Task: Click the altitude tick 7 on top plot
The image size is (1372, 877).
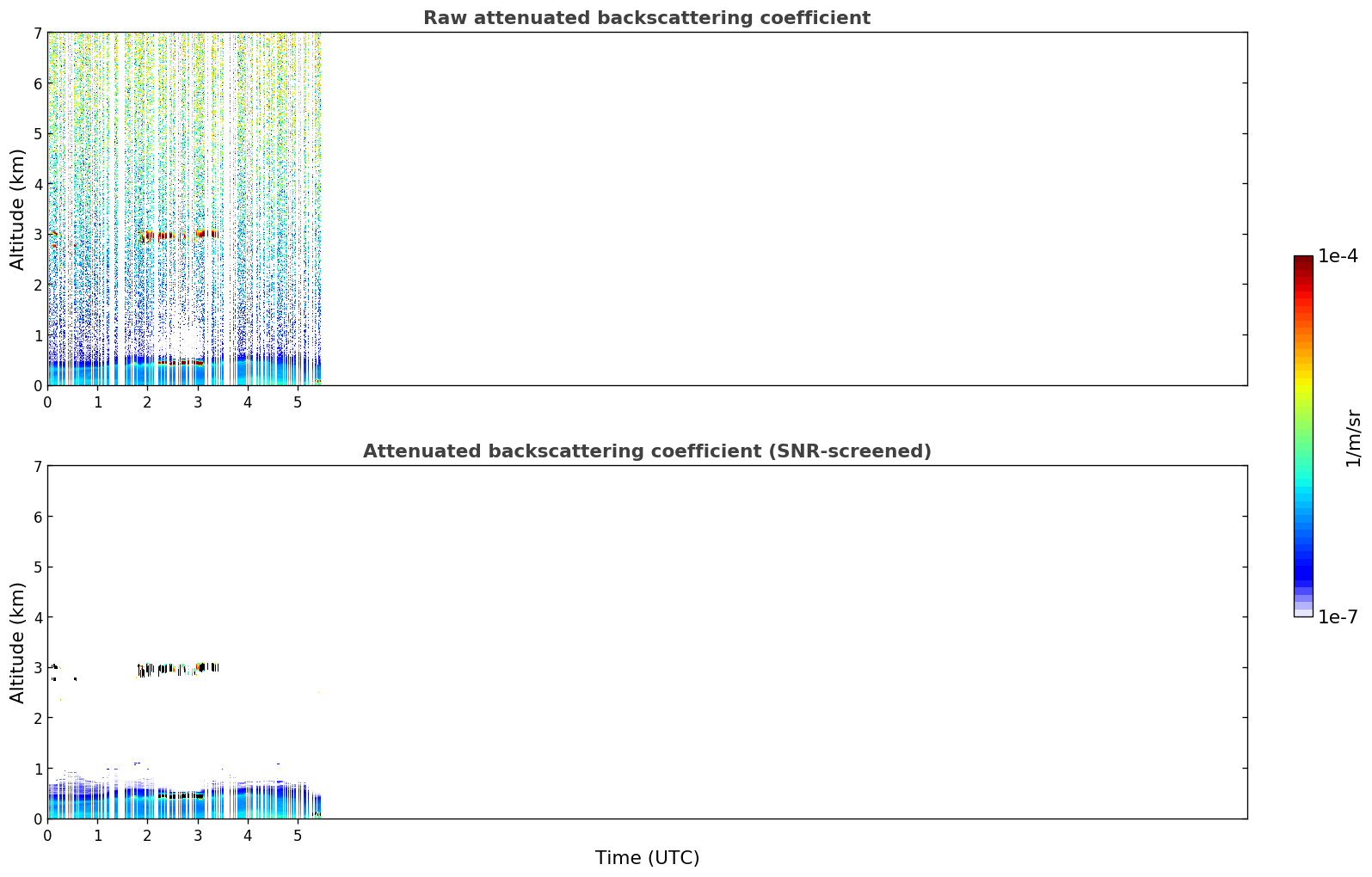Action: (38, 33)
